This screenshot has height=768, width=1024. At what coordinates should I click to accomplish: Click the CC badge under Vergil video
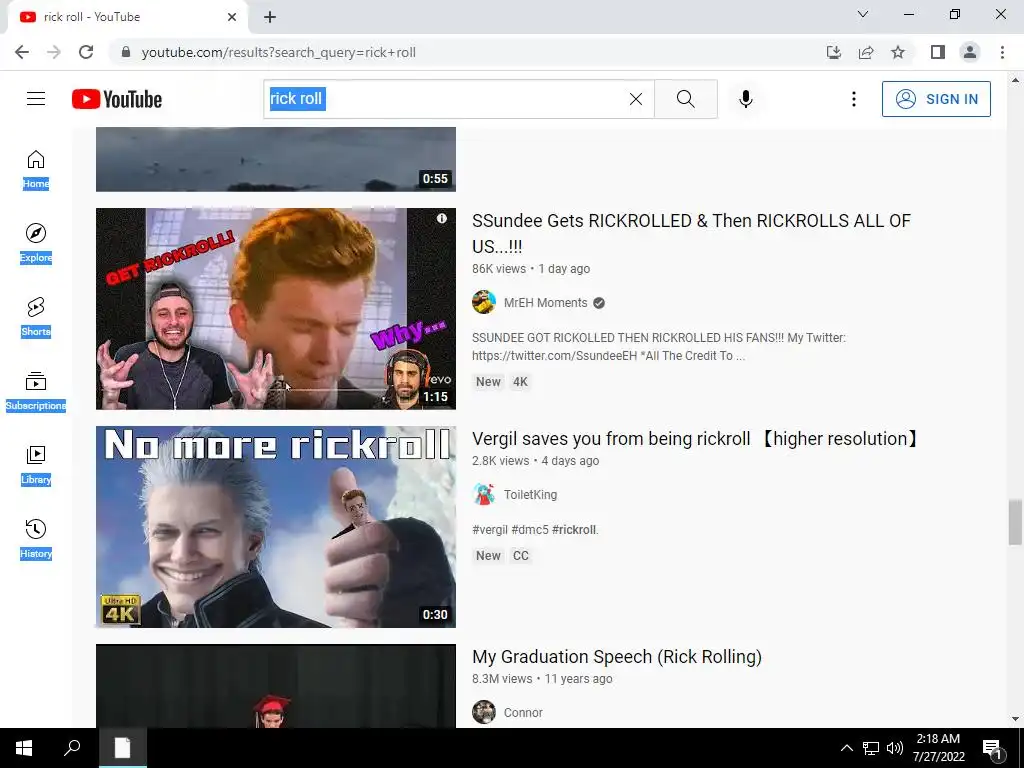click(x=520, y=556)
